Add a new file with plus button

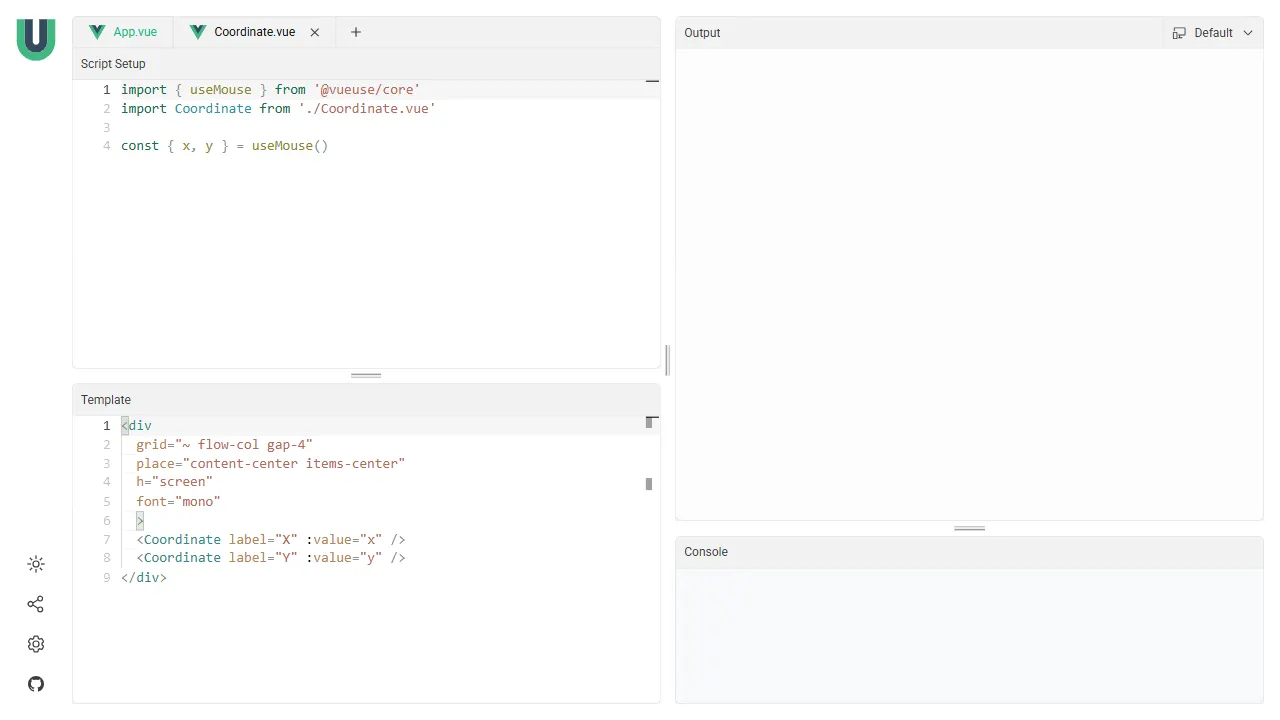click(x=356, y=32)
